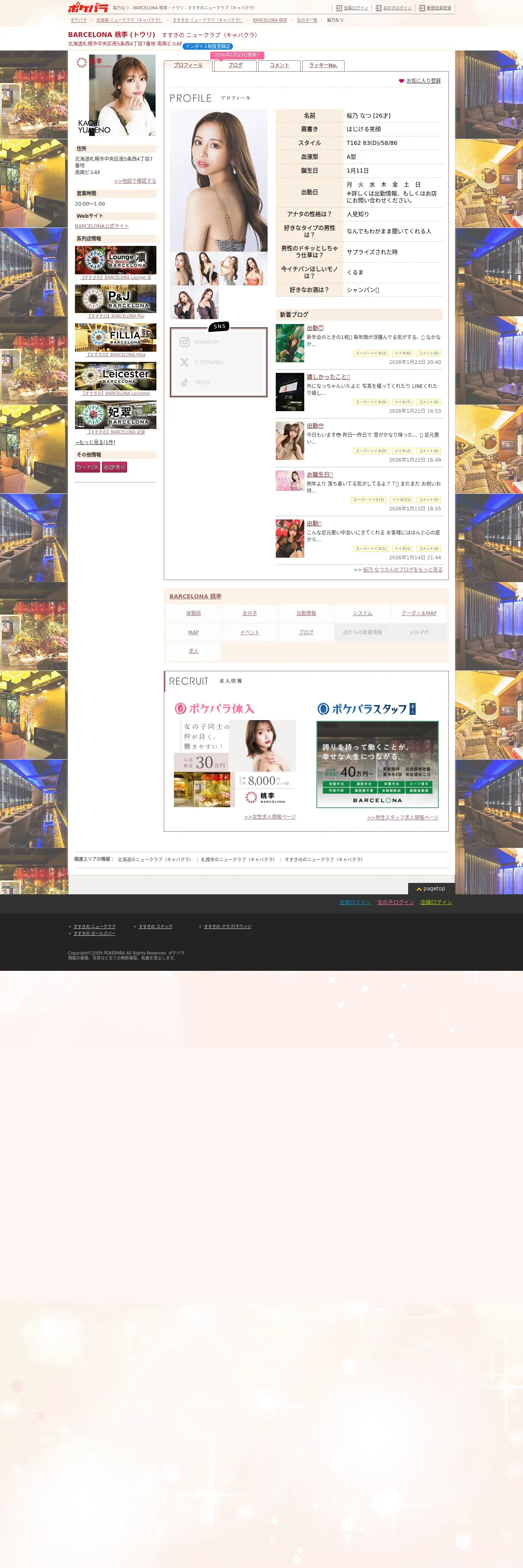Switch to the ラッキーNo. tab
The image size is (523, 1568).
tap(323, 66)
